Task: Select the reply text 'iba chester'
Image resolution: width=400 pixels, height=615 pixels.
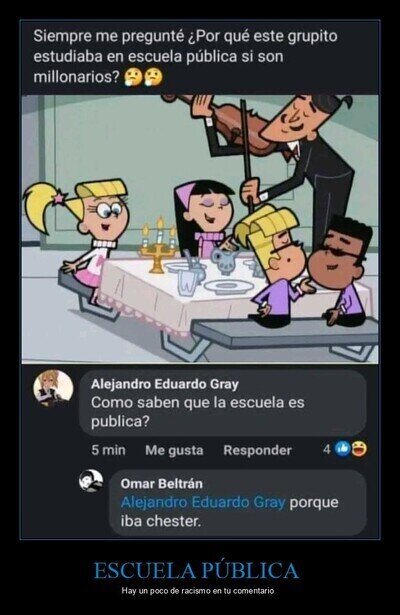Action: click(x=160, y=522)
